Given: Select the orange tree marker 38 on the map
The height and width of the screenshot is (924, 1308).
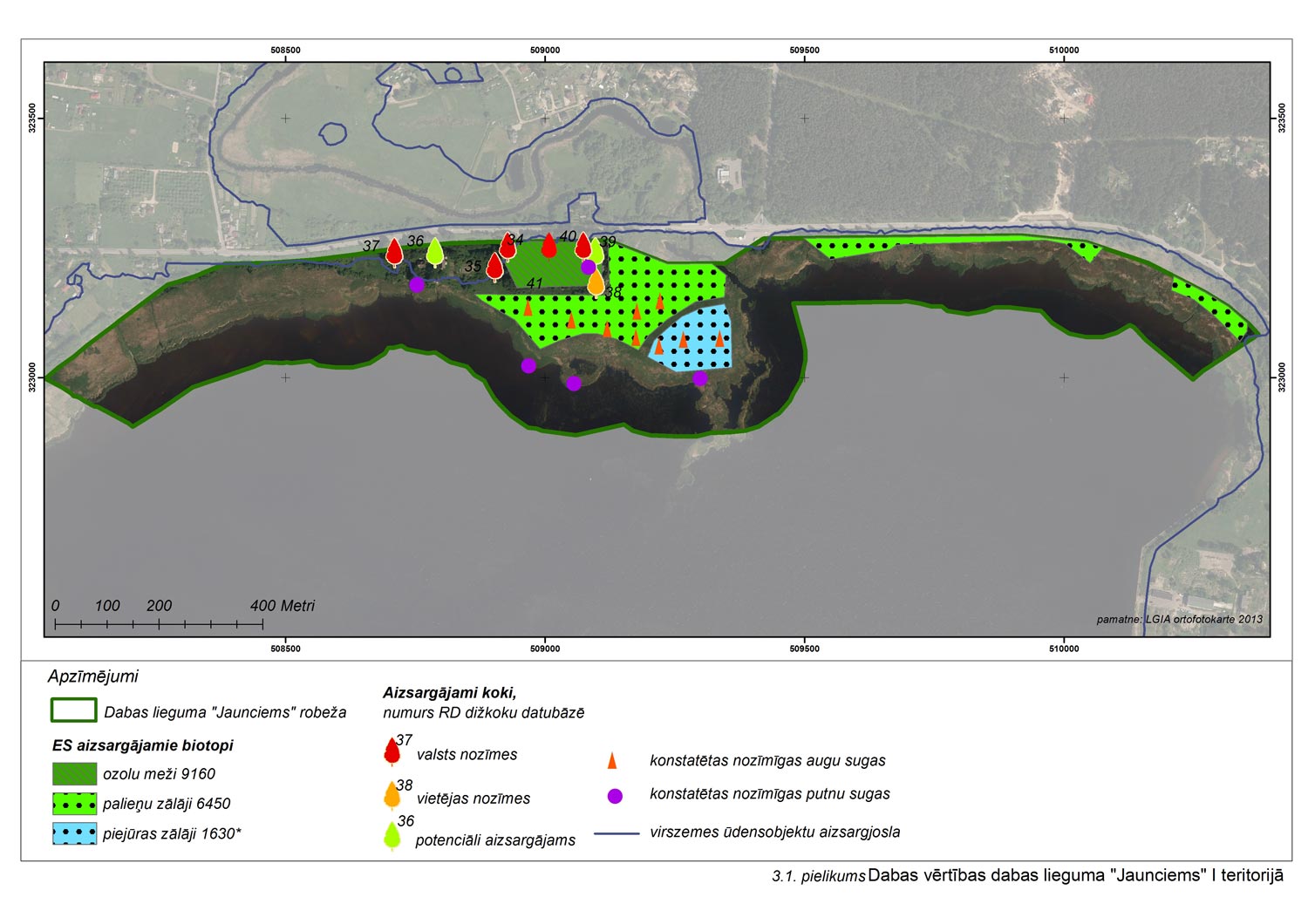Looking at the screenshot, I should coord(596,282).
